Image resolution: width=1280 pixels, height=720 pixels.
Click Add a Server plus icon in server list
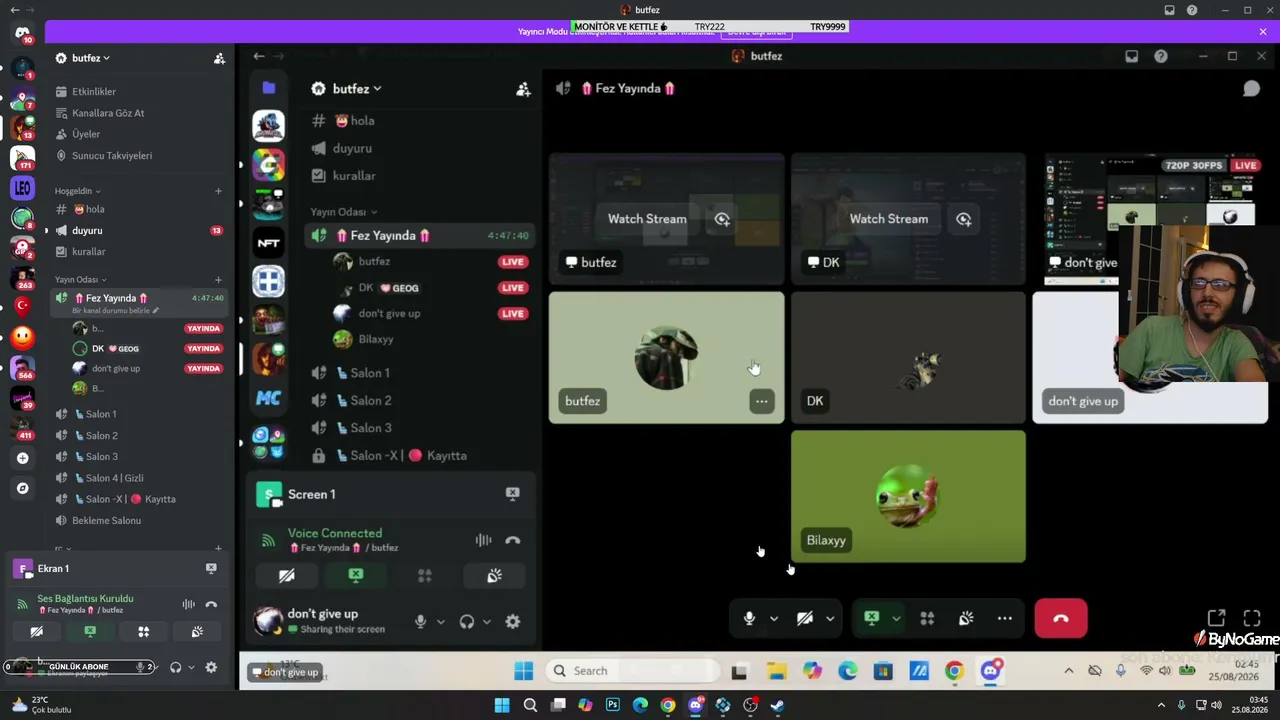[22, 458]
